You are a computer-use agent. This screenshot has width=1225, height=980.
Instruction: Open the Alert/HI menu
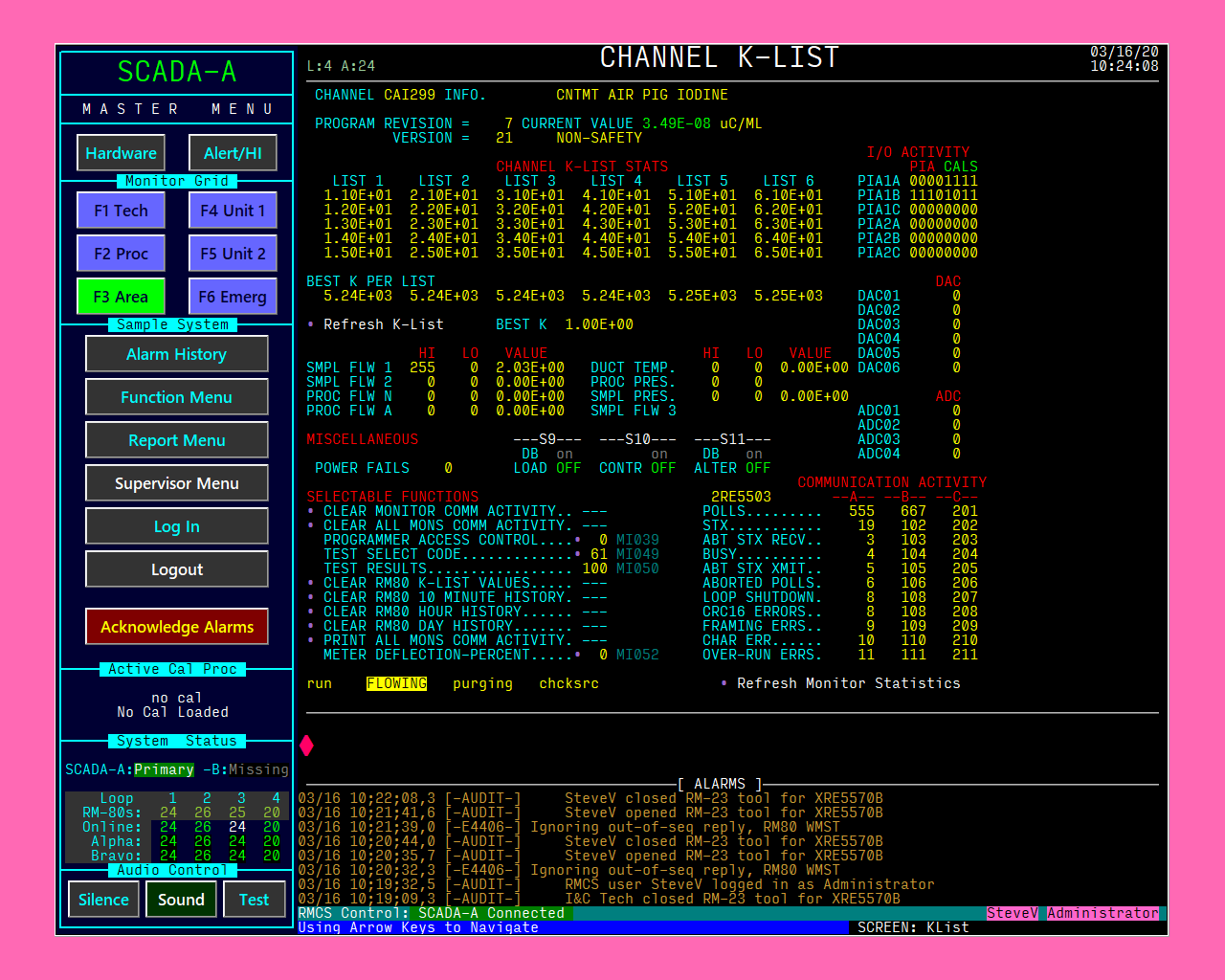click(x=233, y=153)
